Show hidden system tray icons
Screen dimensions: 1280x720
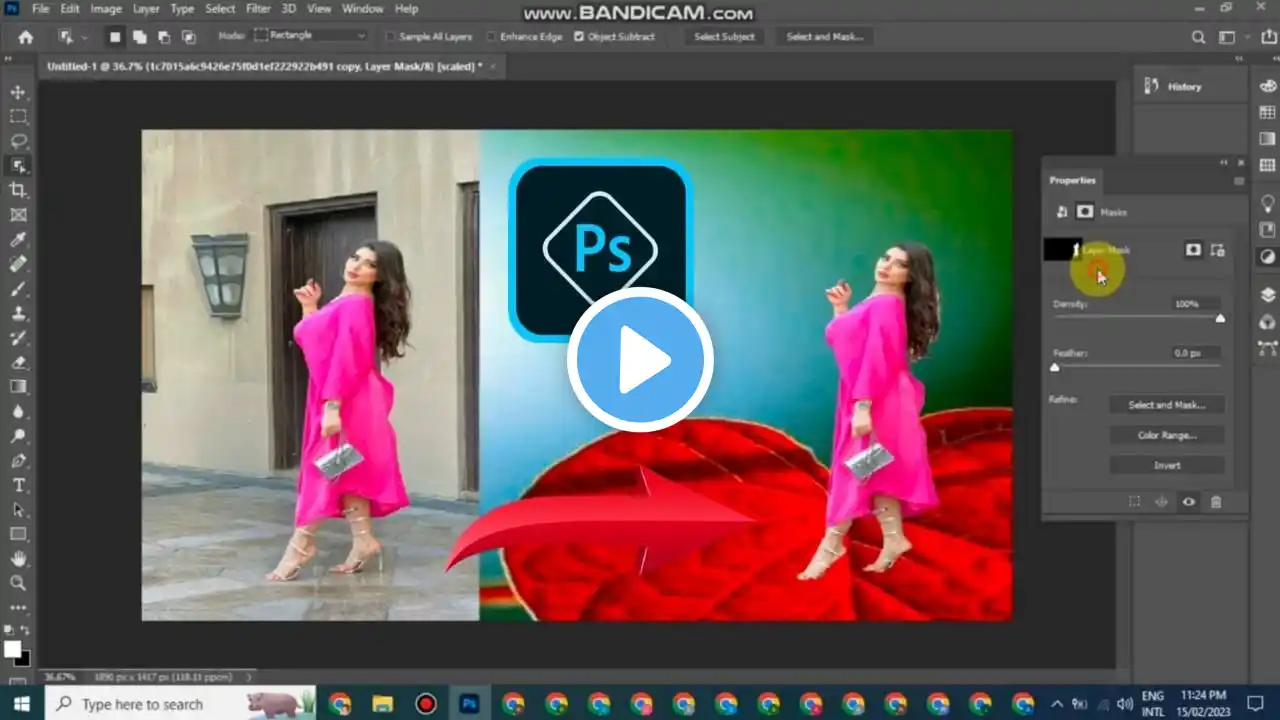1057,703
